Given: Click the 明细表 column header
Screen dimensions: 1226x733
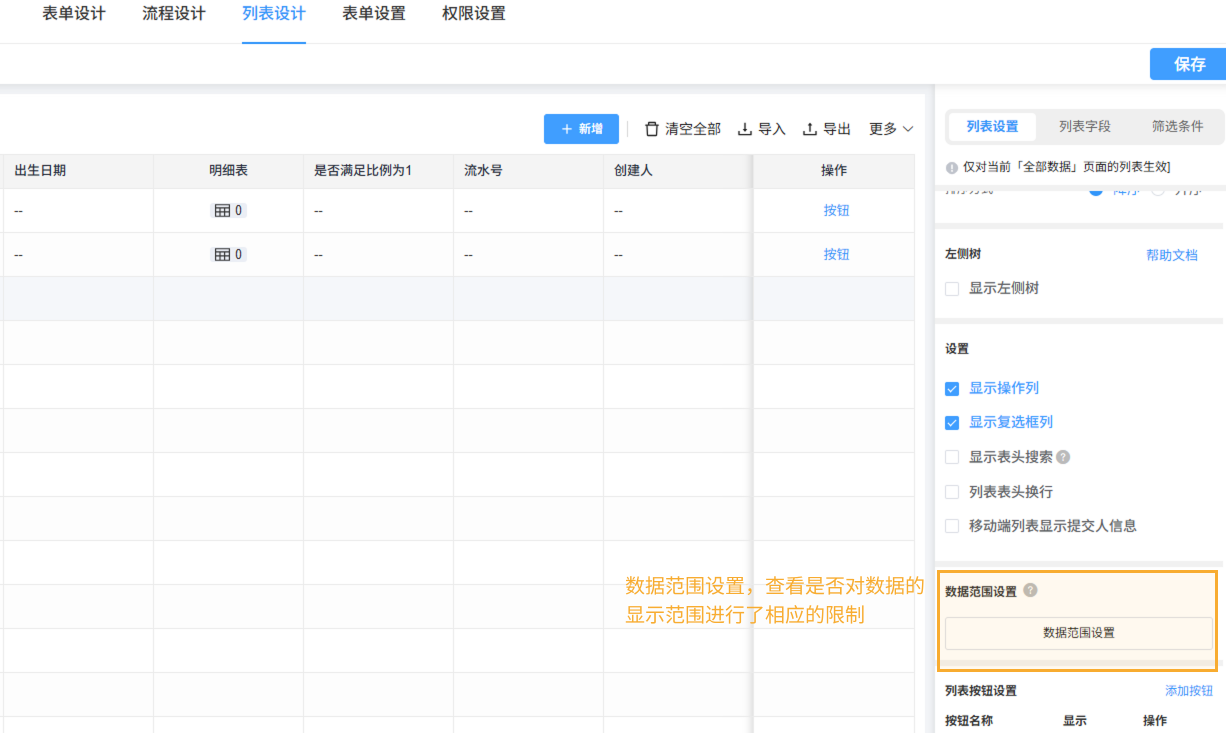Looking at the screenshot, I should (x=228, y=171).
